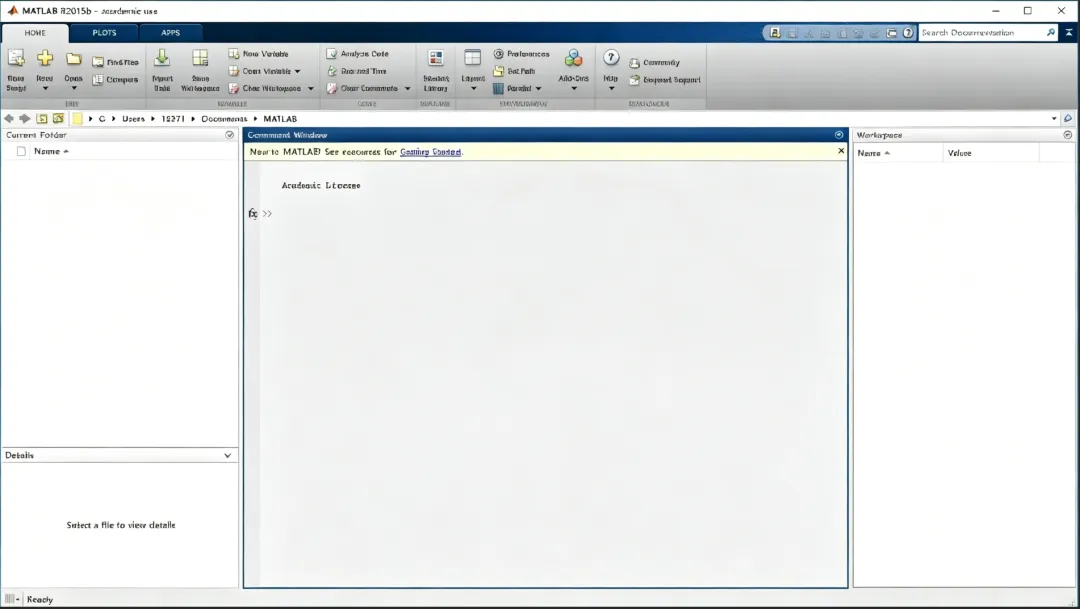The height and width of the screenshot is (609, 1080).
Task: Open the Parallel dropdown arrow
Action: click(539, 88)
